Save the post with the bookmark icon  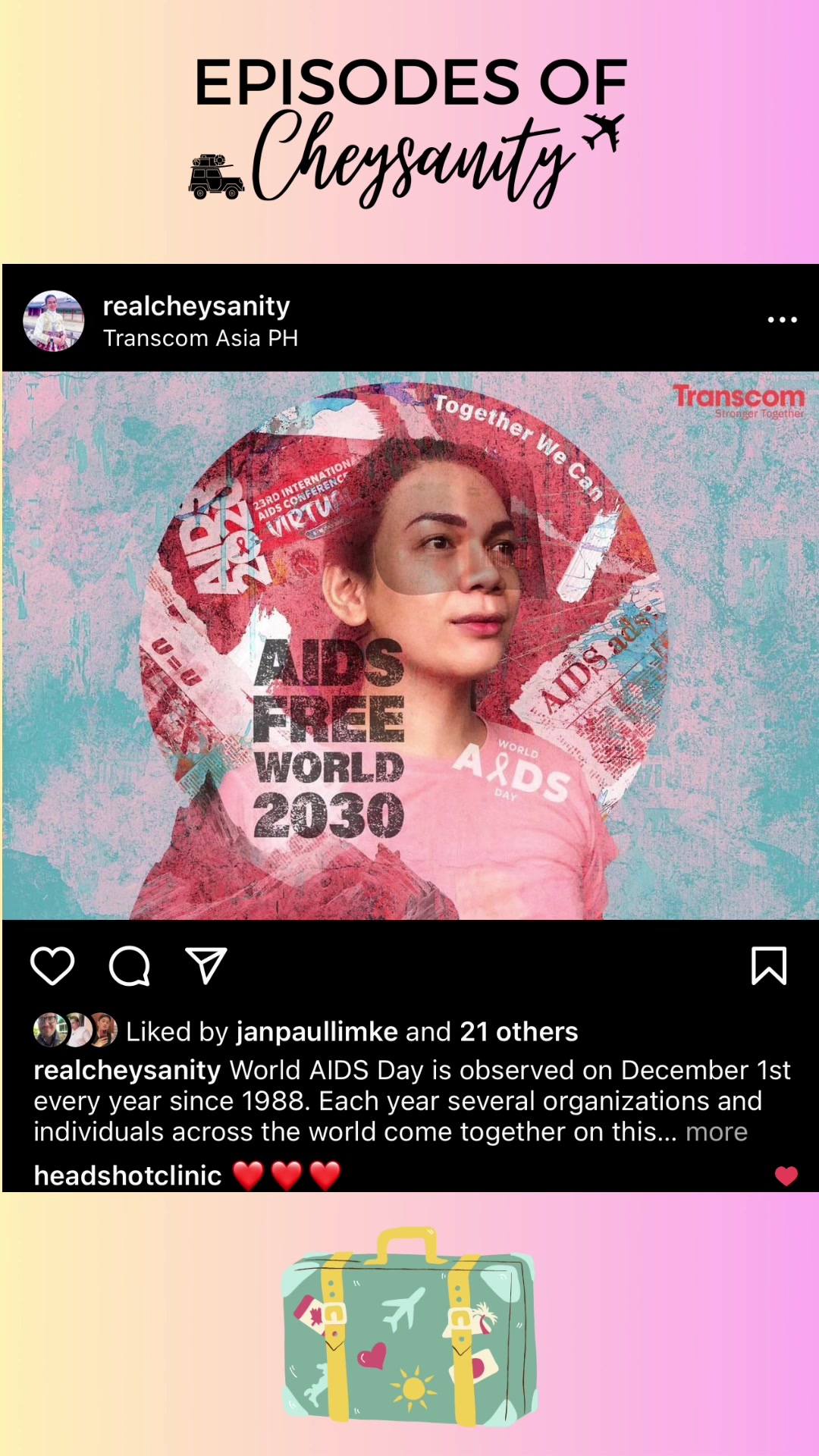pos(769,965)
